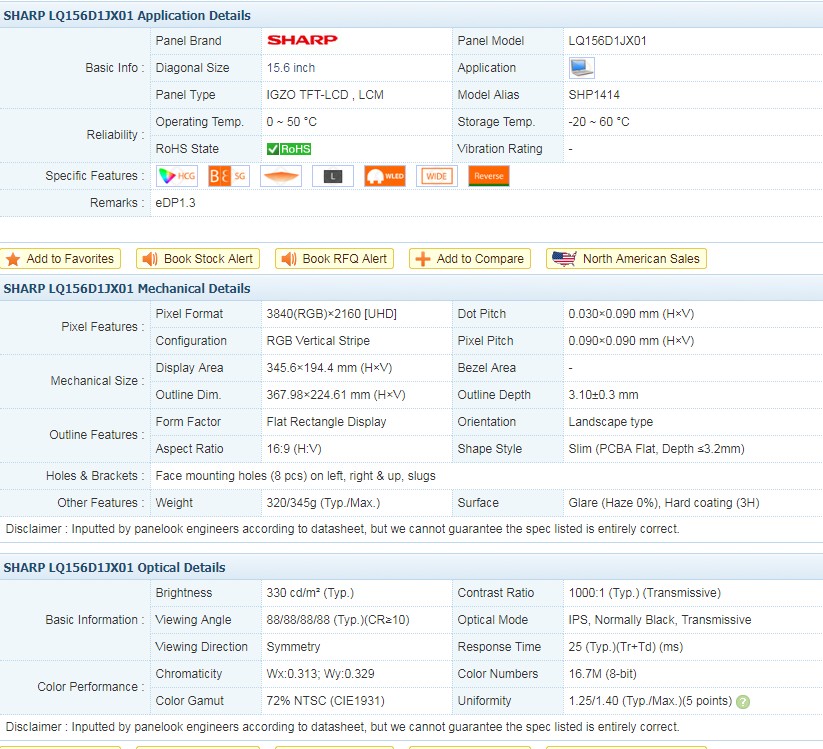Viewport: 823px width, 749px height.
Task: Click the 'IPS, Normally Black, Transmissive' optical mode
Action: pyautogui.click(x=660, y=620)
